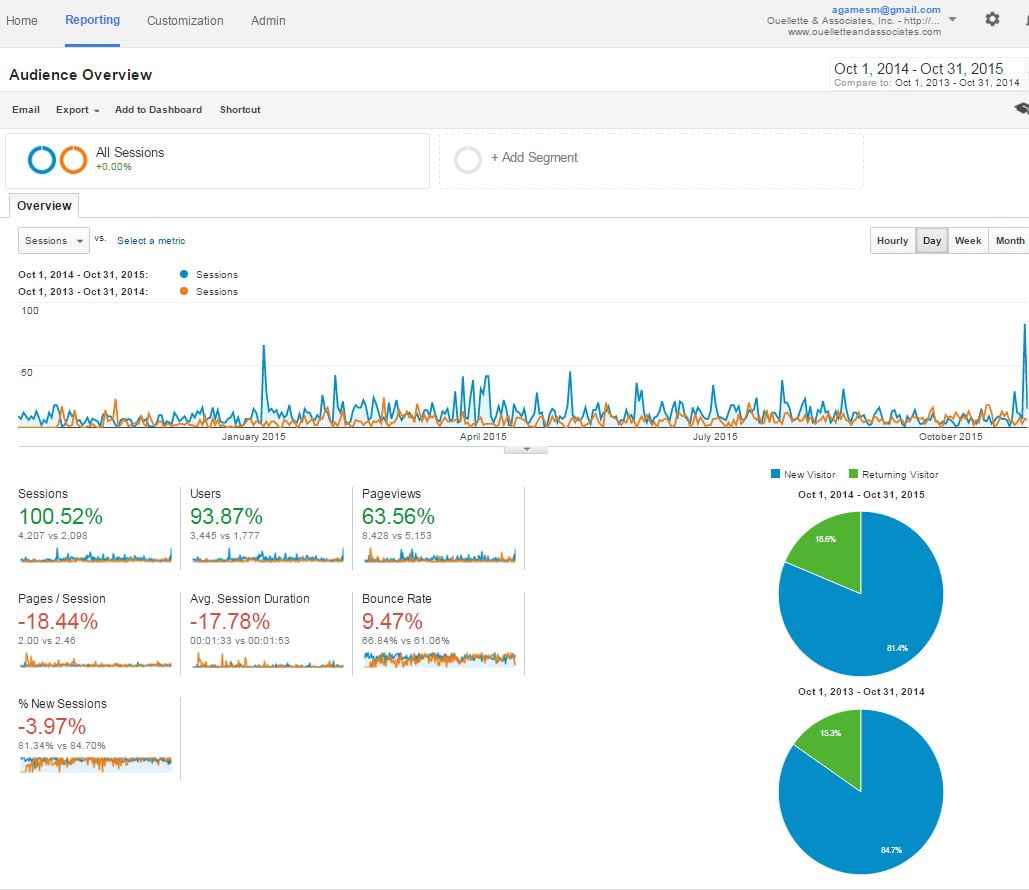The image size is (1029, 890).
Task: Switch graph to Week view
Action: point(967,241)
